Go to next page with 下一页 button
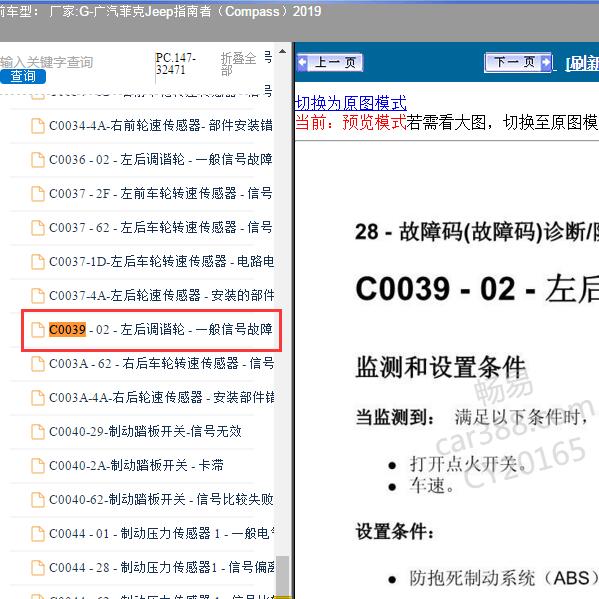Viewport: 599px width, 599px height. click(518, 62)
